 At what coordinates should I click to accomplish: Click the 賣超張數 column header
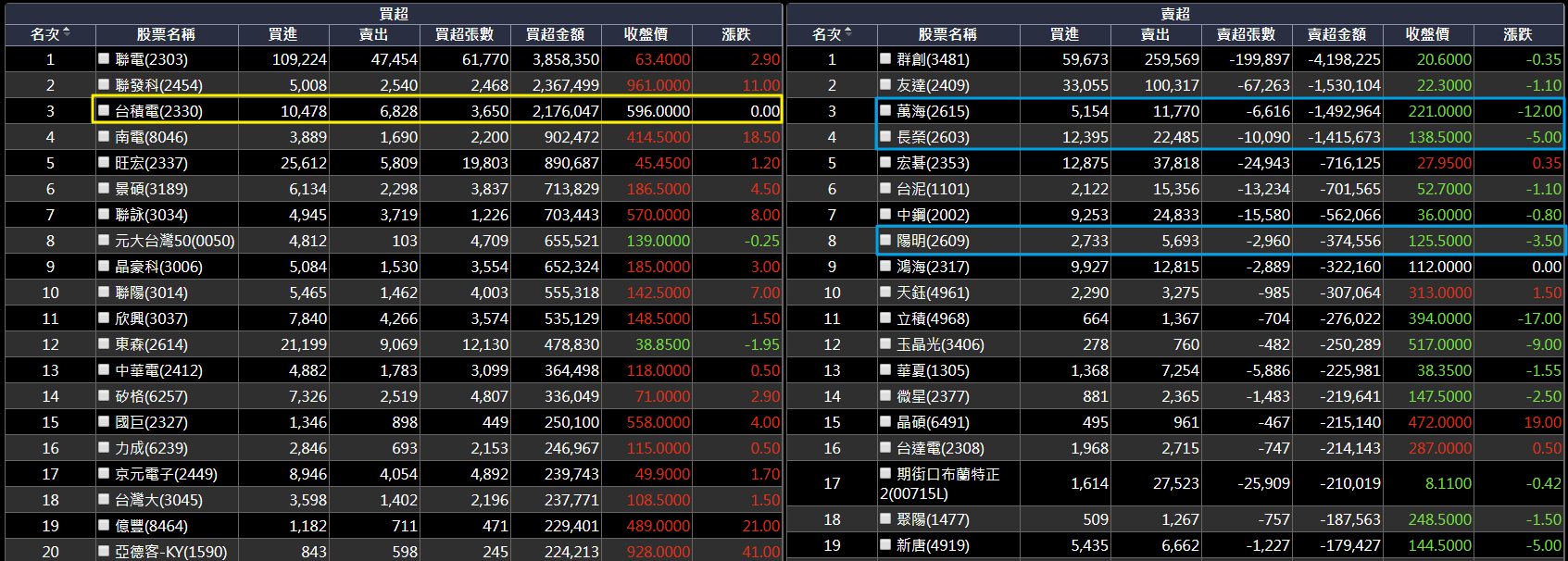coord(1246,34)
